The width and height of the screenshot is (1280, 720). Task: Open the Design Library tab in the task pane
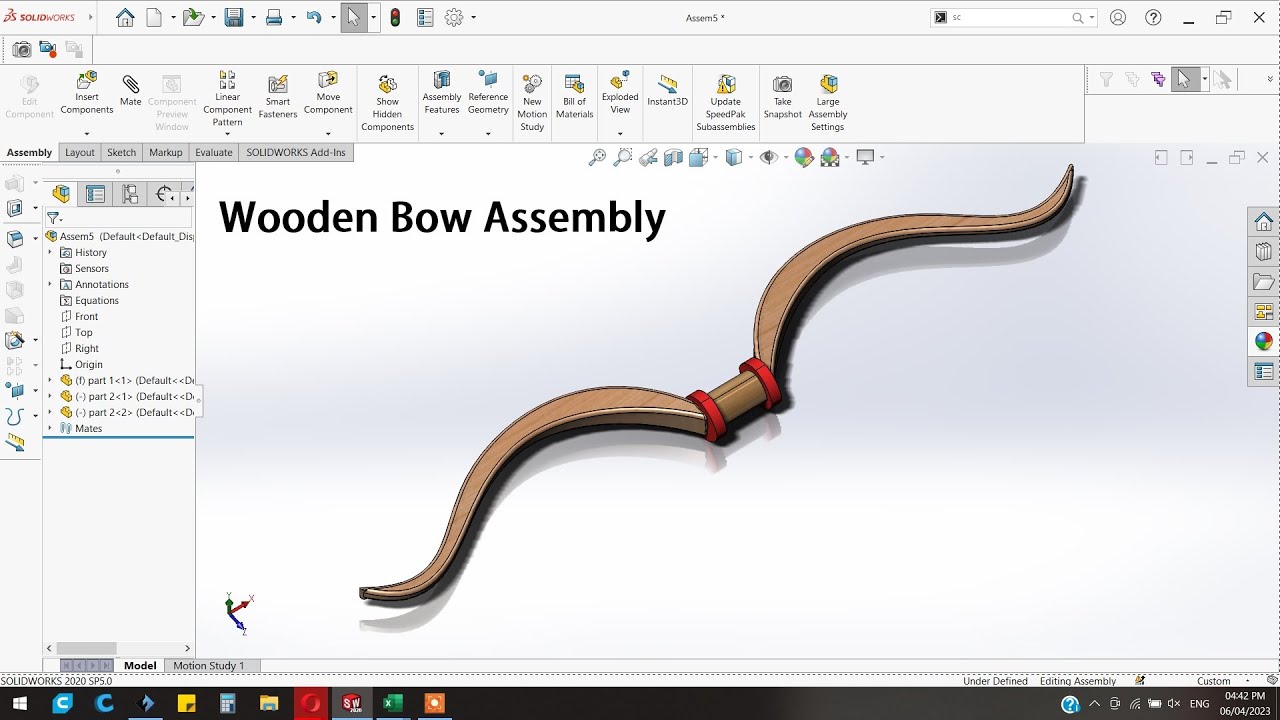coord(1264,252)
